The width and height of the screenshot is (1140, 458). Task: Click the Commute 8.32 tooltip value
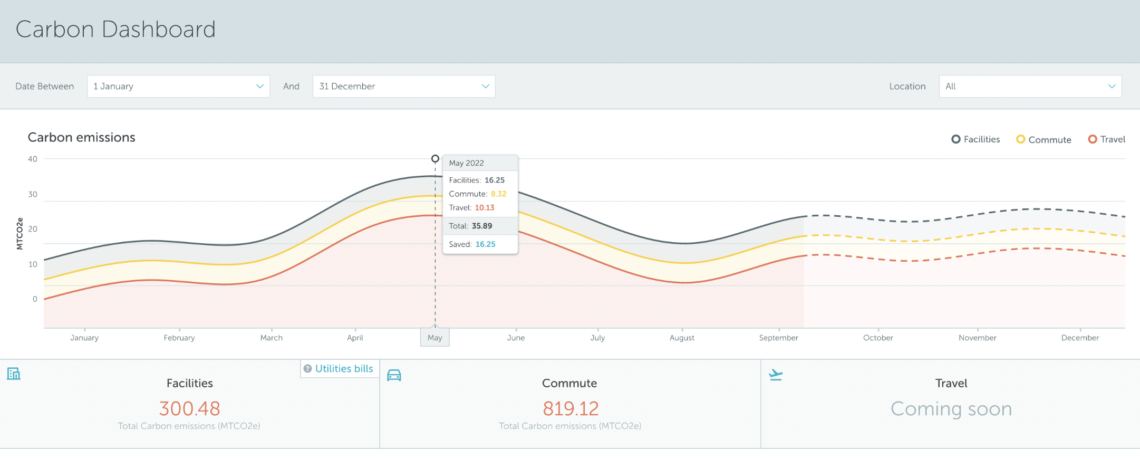pos(498,194)
